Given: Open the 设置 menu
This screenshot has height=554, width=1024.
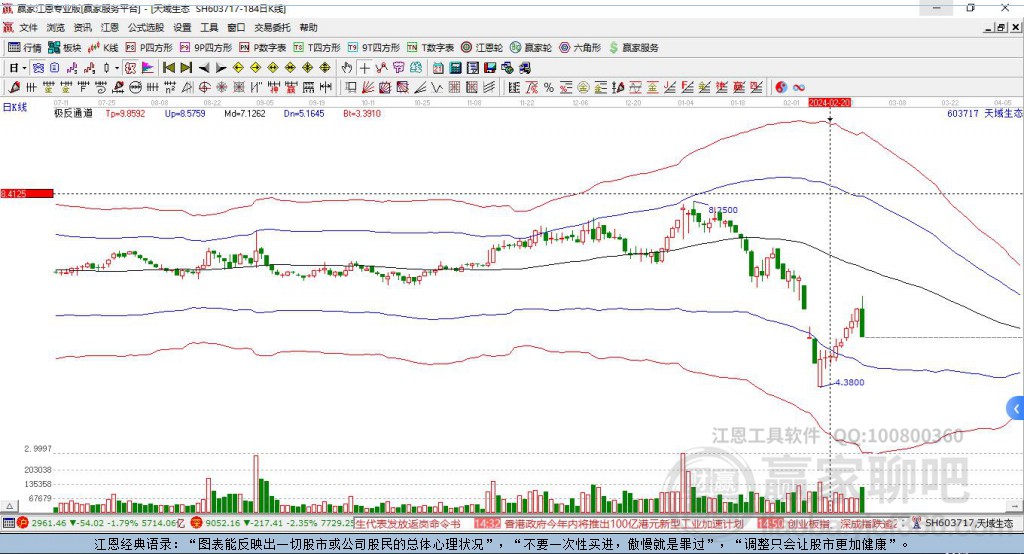Looking at the screenshot, I should [182, 27].
